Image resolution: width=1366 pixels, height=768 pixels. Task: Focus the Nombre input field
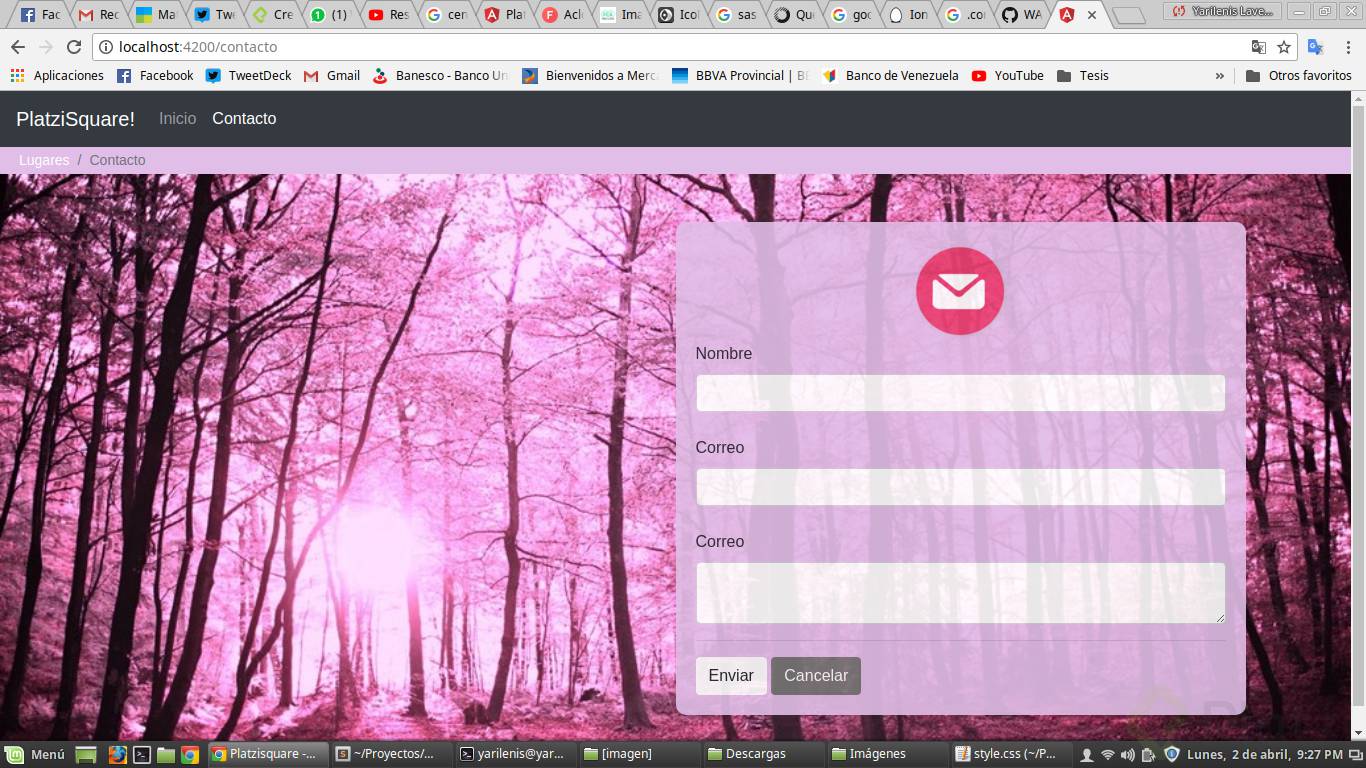pyautogui.click(x=960, y=393)
